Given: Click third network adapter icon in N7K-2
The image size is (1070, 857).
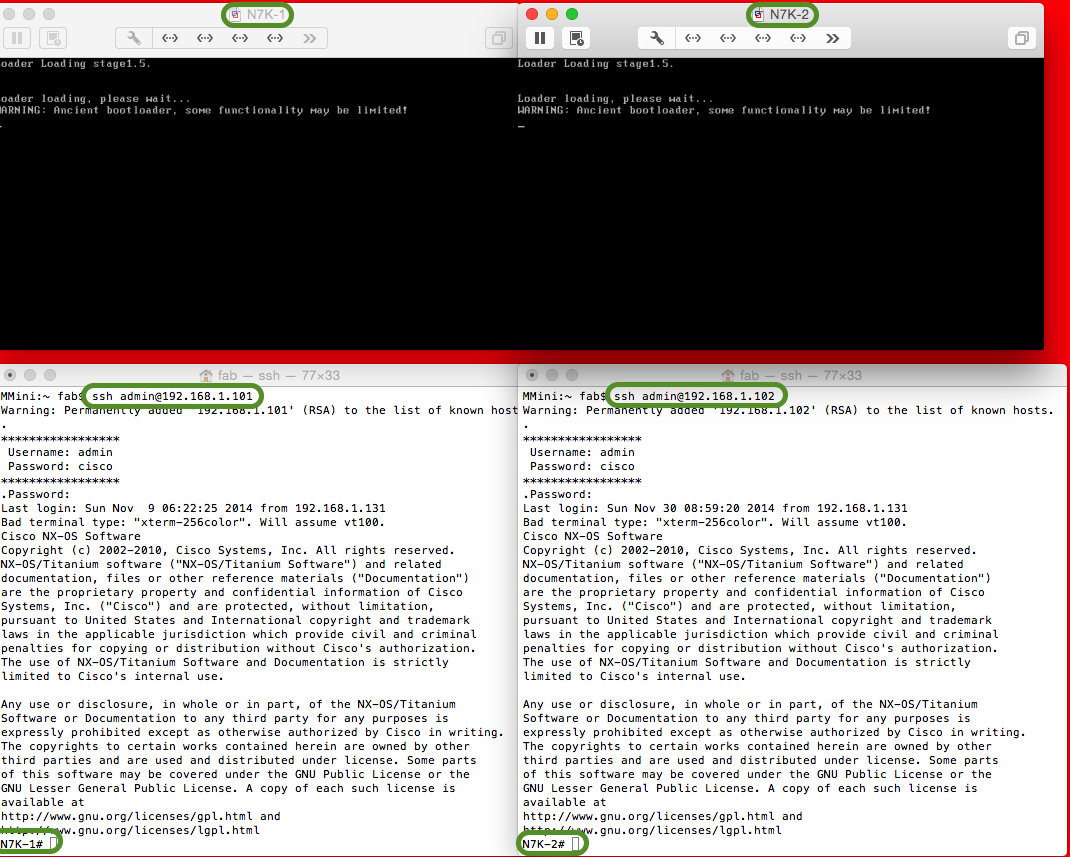Looking at the screenshot, I should coord(763,38).
